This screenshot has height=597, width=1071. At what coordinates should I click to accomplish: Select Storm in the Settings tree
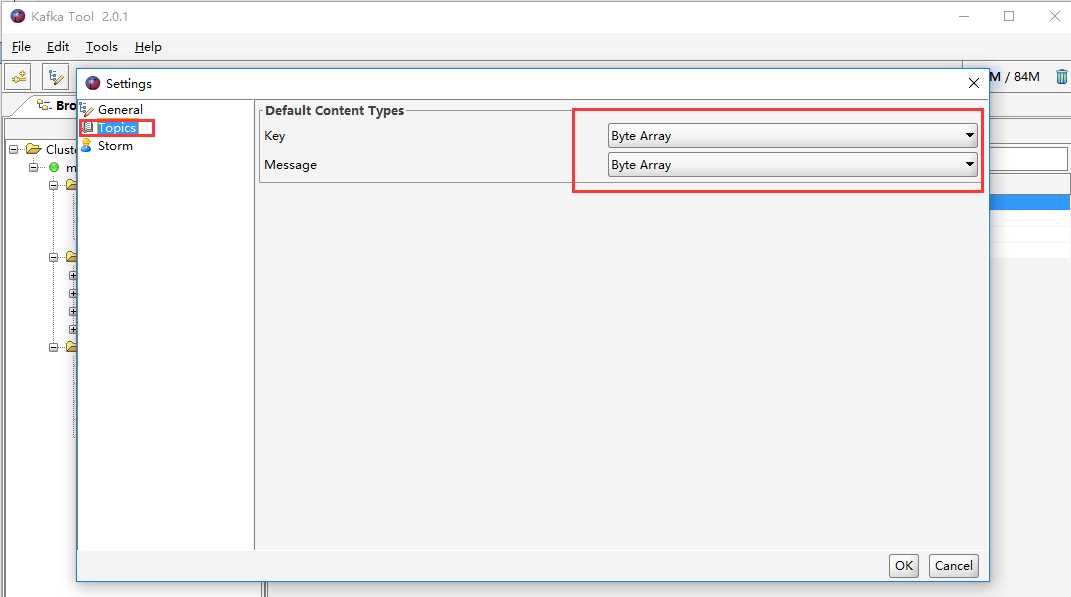(115, 145)
